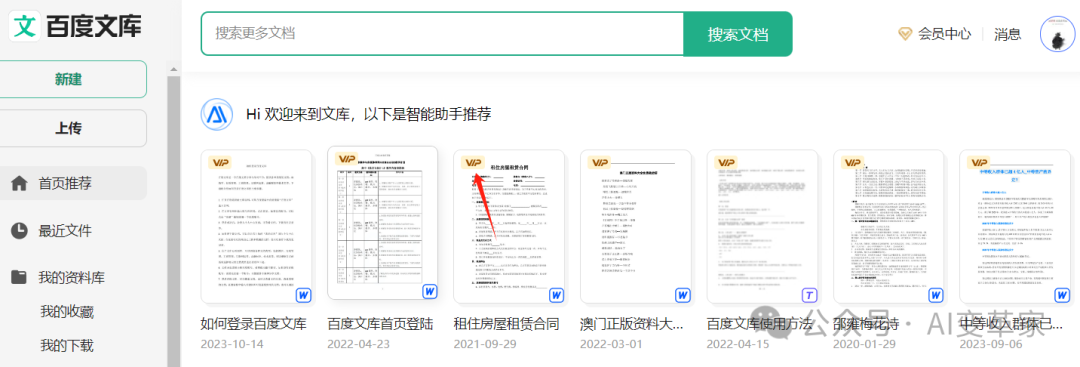Click date text 2022-04-15

tap(737, 344)
